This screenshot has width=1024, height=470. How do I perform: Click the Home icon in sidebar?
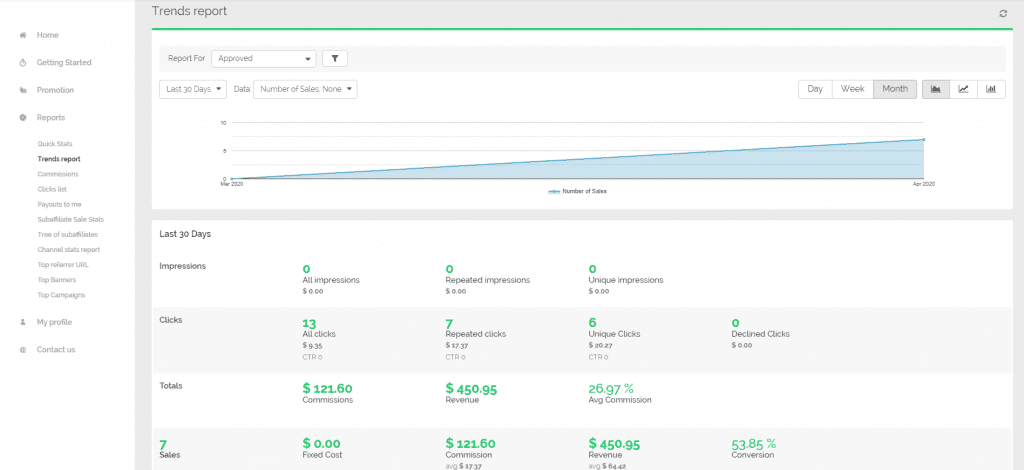(x=23, y=35)
